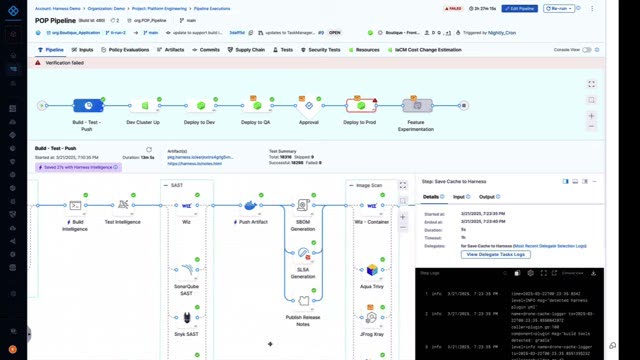Screen dimensions: 640x360
Task: Open the Resources tab
Action: [364, 50]
